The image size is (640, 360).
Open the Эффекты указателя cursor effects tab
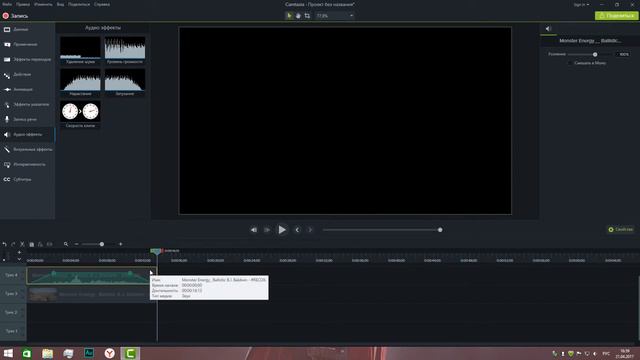point(27,104)
